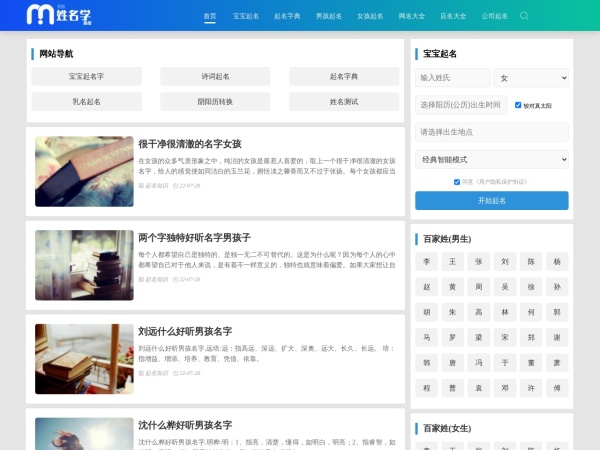Select surname 邓 in 百家姓(男生)
The height and width of the screenshot is (450, 600).
(x=505, y=388)
